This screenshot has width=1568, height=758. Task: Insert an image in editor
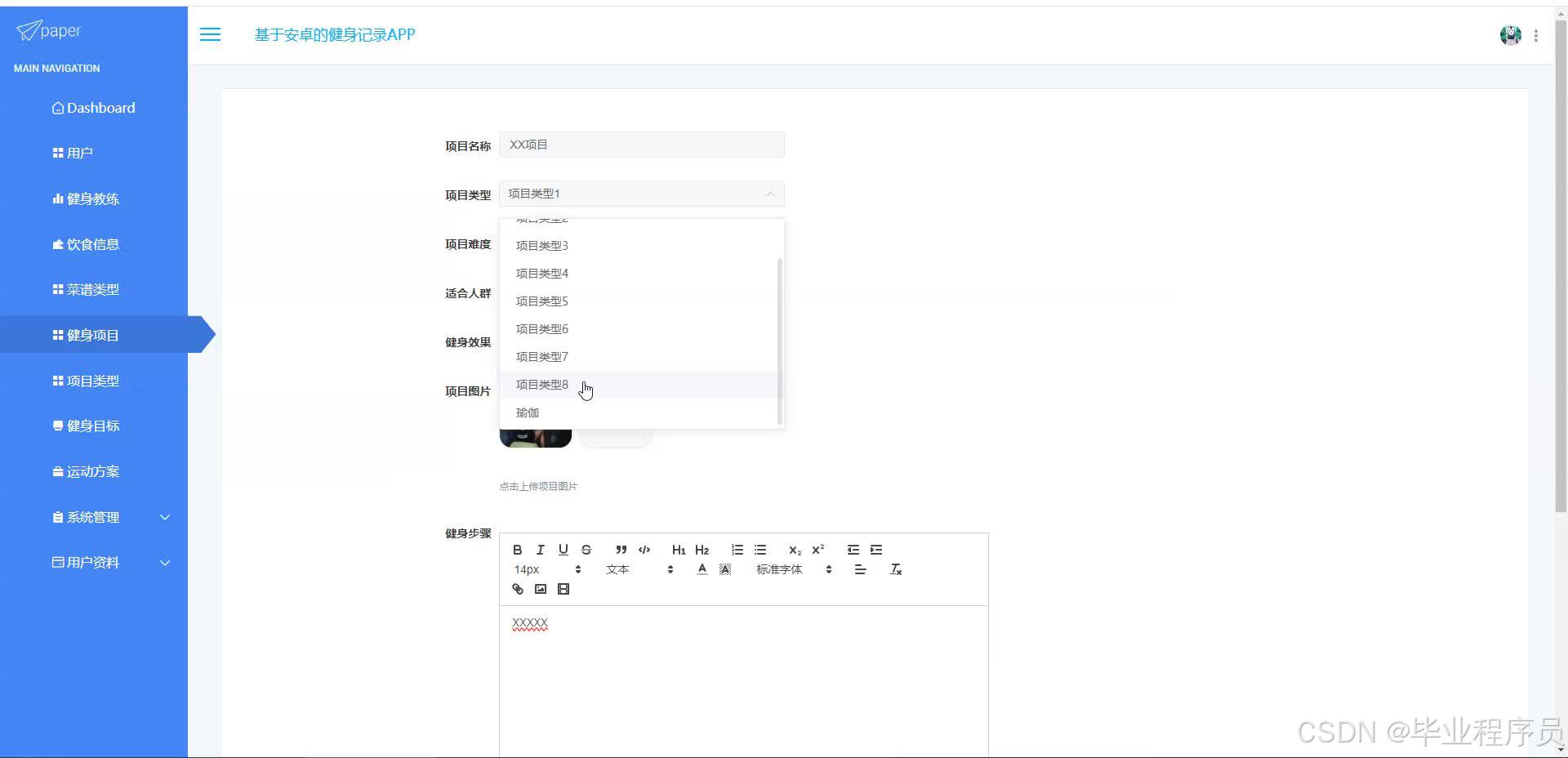click(x=540, y=589)
